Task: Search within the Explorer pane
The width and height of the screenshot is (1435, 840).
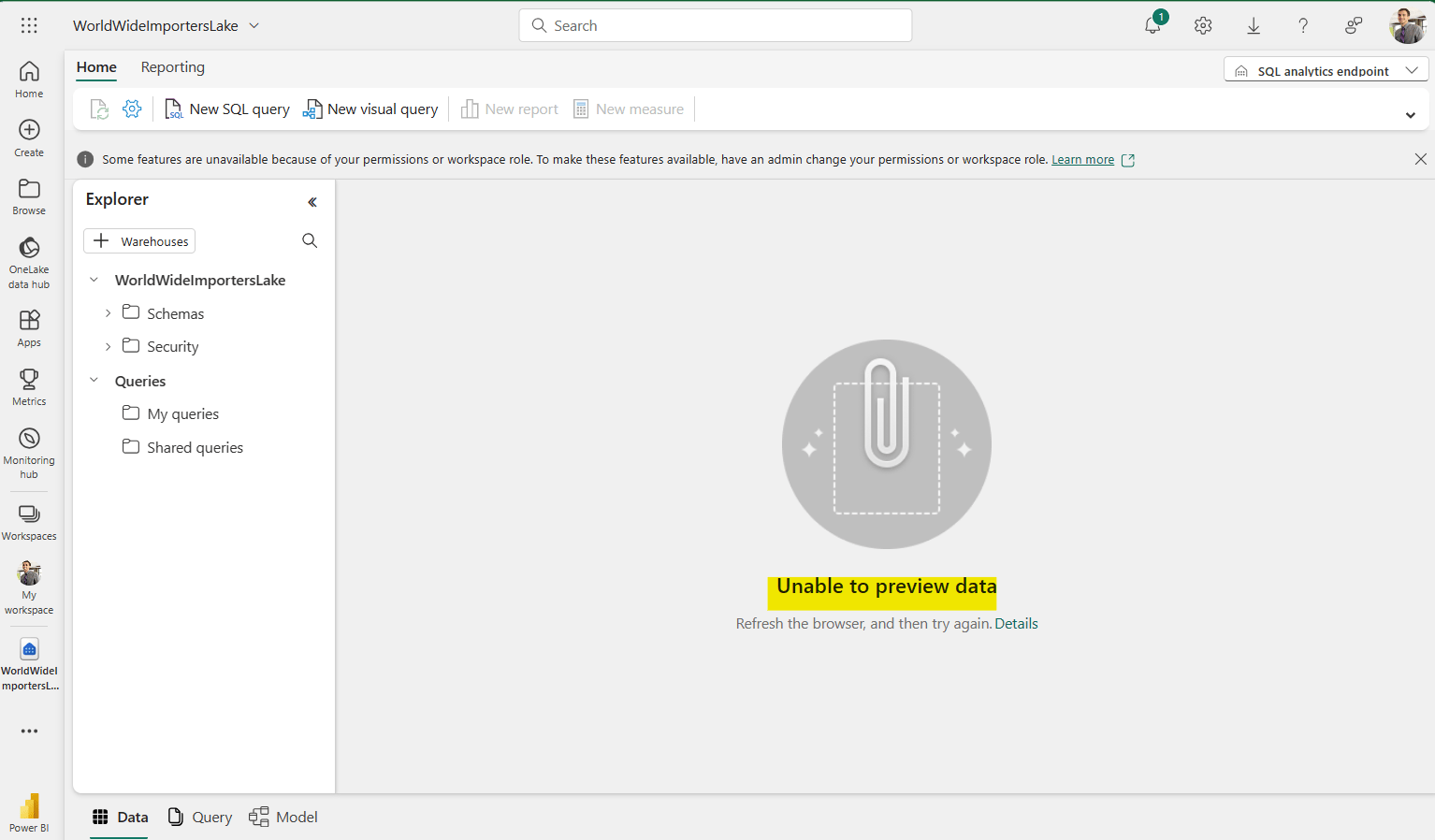Action: [x=310, y=240]
